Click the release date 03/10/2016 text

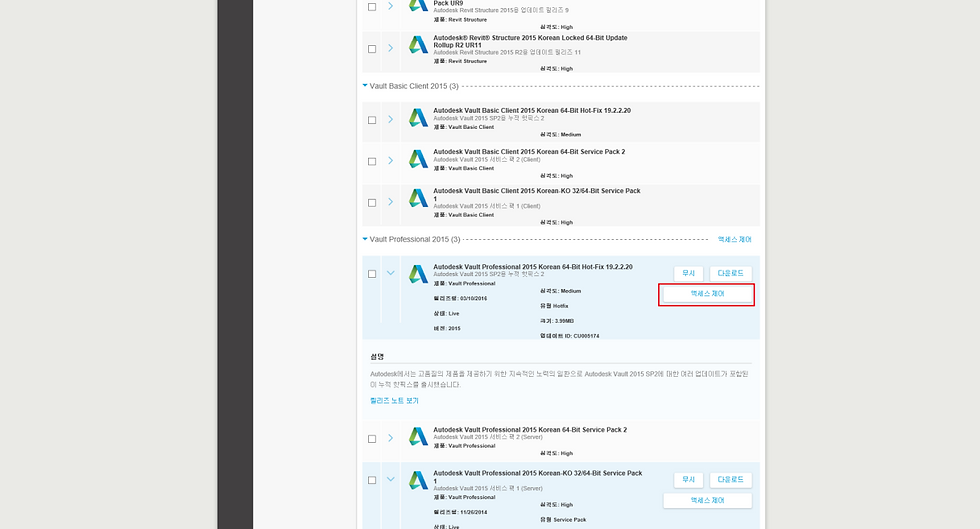(474, 299)
